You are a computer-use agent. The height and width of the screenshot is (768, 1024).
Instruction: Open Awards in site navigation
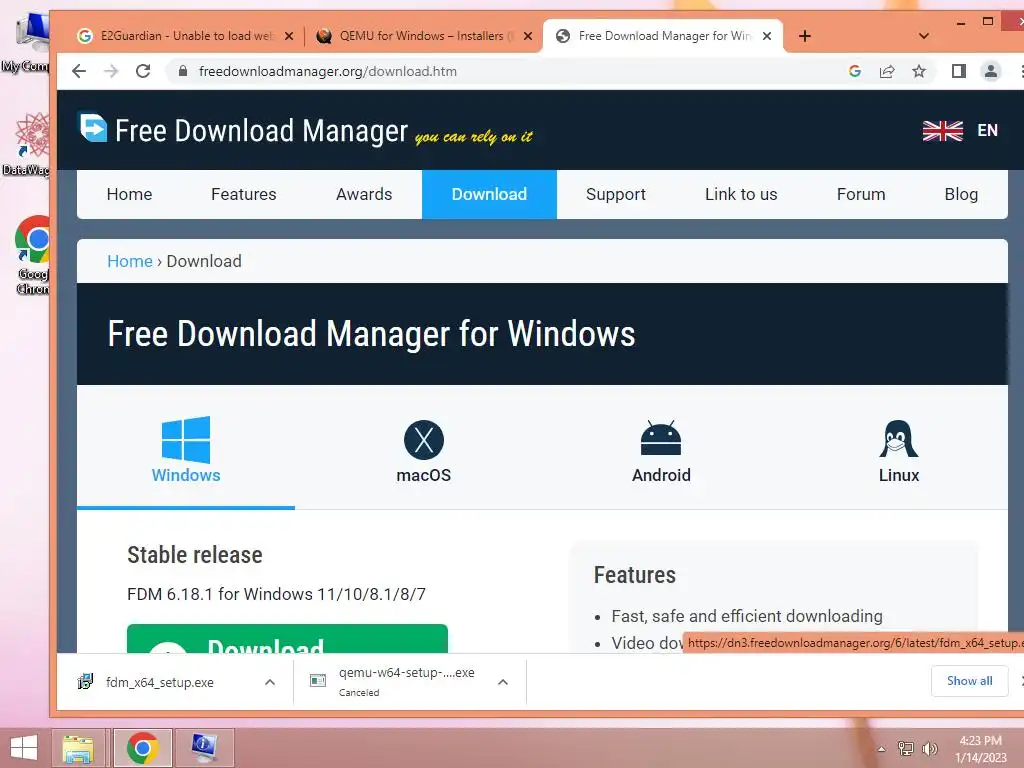tap(364, 195)
